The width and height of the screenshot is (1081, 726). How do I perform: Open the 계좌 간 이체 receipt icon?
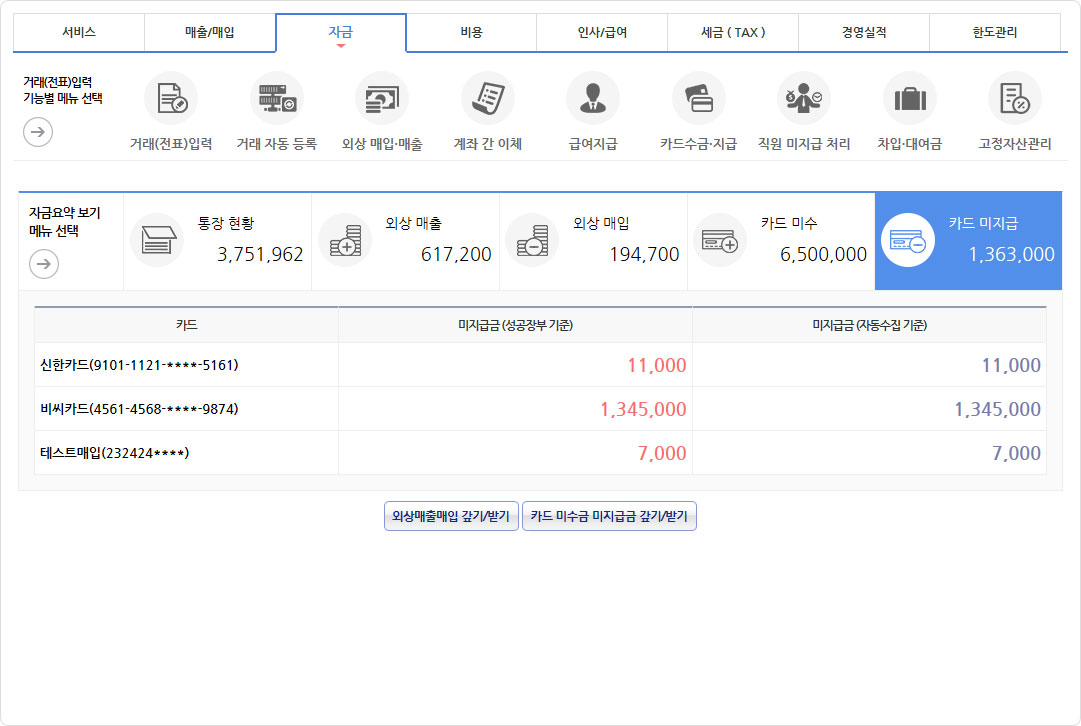(x=487, y=98)
